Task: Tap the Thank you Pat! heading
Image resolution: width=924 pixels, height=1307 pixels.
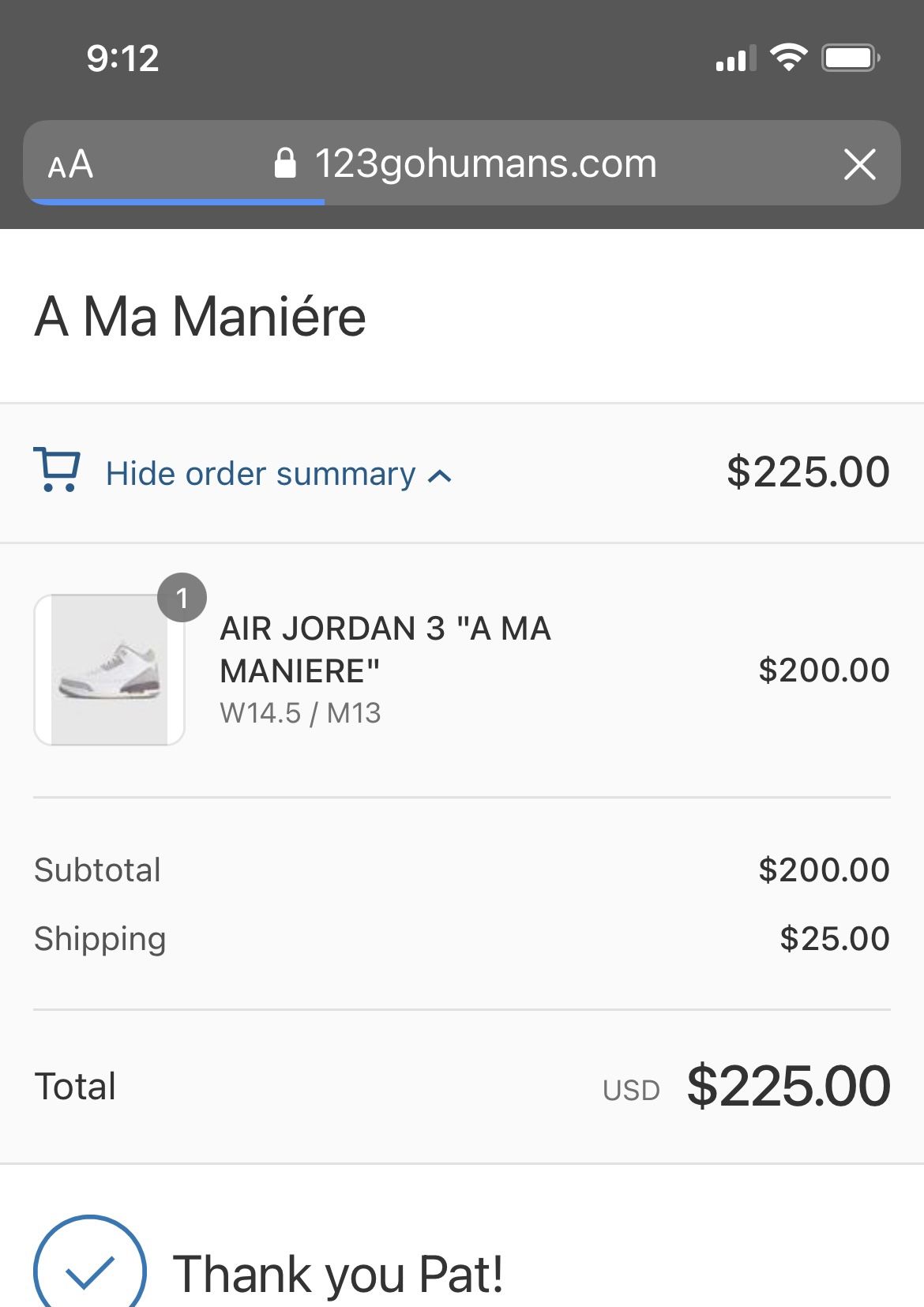Action: 338,1273
